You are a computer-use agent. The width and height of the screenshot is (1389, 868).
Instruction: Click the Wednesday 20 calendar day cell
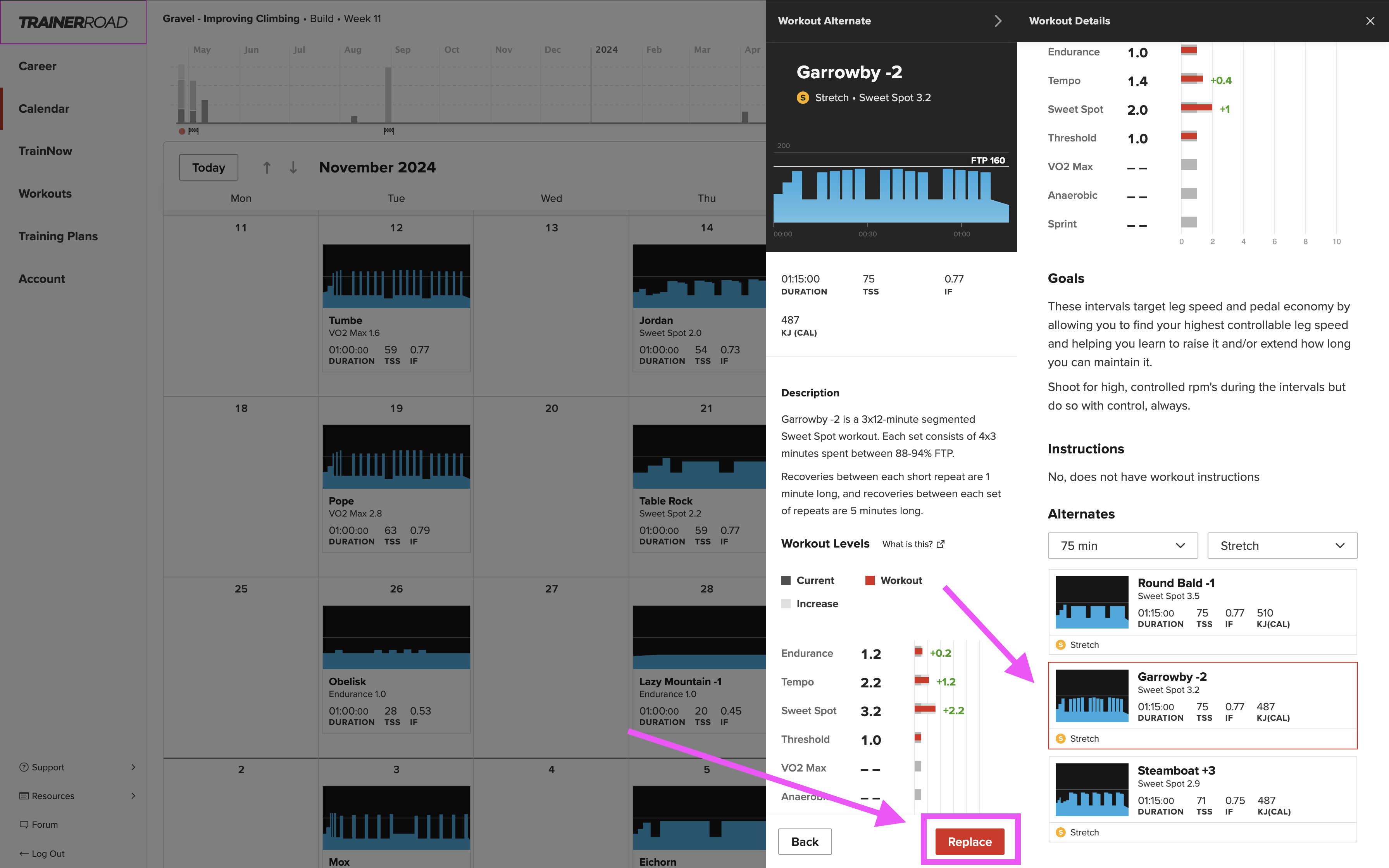(551, 487)
